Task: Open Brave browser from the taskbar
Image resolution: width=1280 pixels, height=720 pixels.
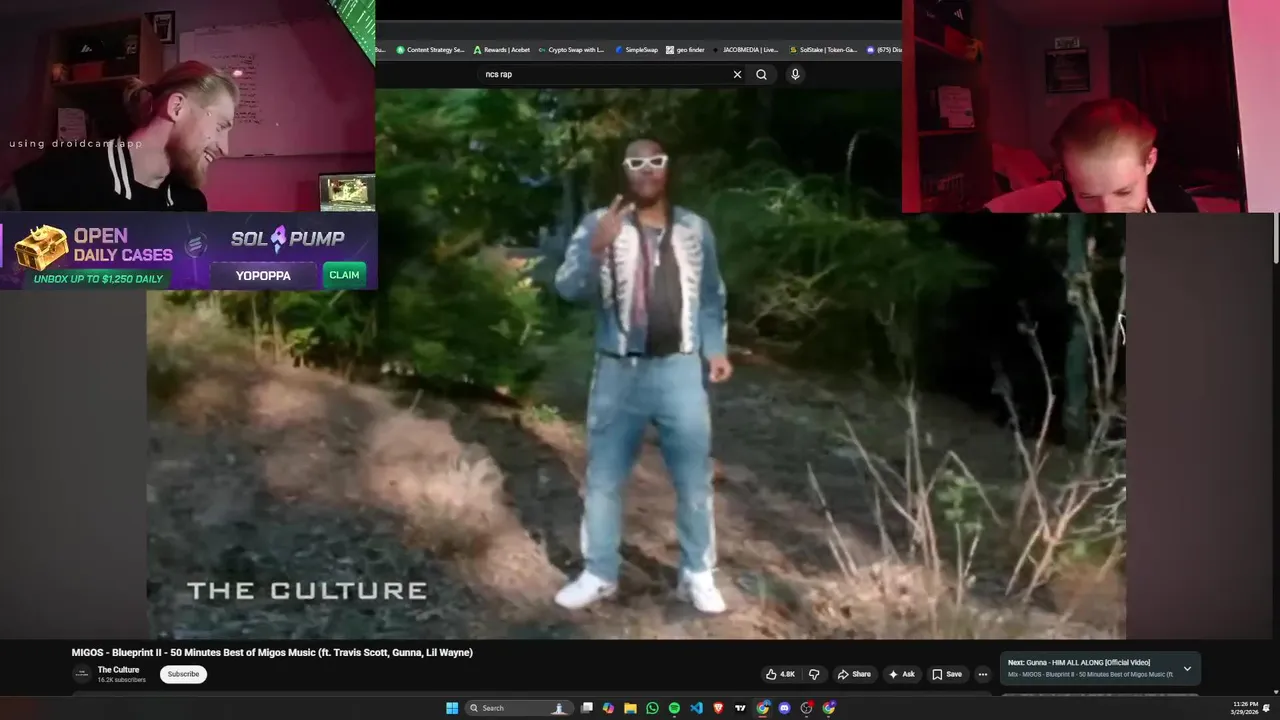Action: [x=718, y=708]
